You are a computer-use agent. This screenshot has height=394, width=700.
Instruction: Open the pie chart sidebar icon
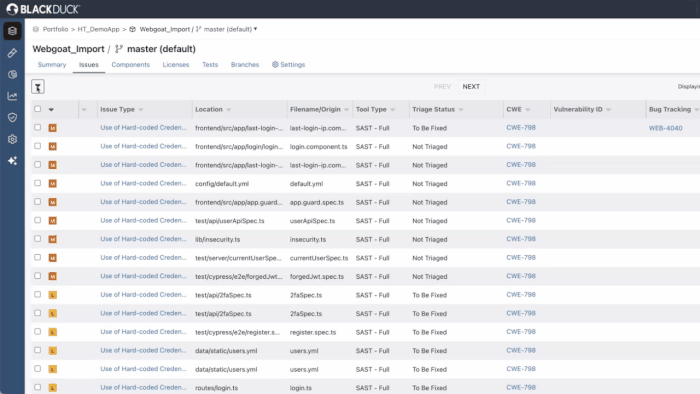coord(12,75)
